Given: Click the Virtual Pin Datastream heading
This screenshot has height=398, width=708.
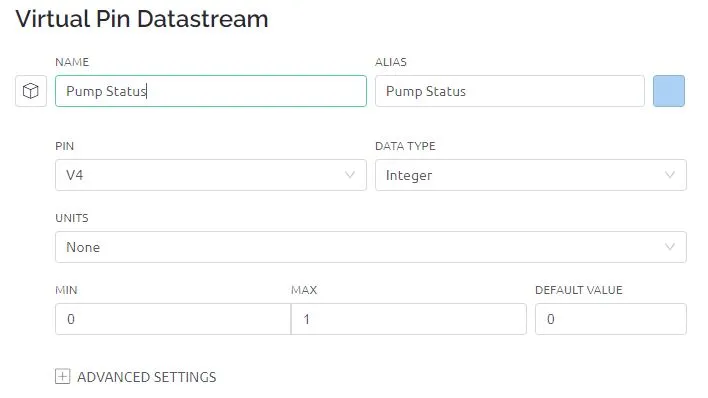Looking at the screenshot, I should [x=142, y=19].
